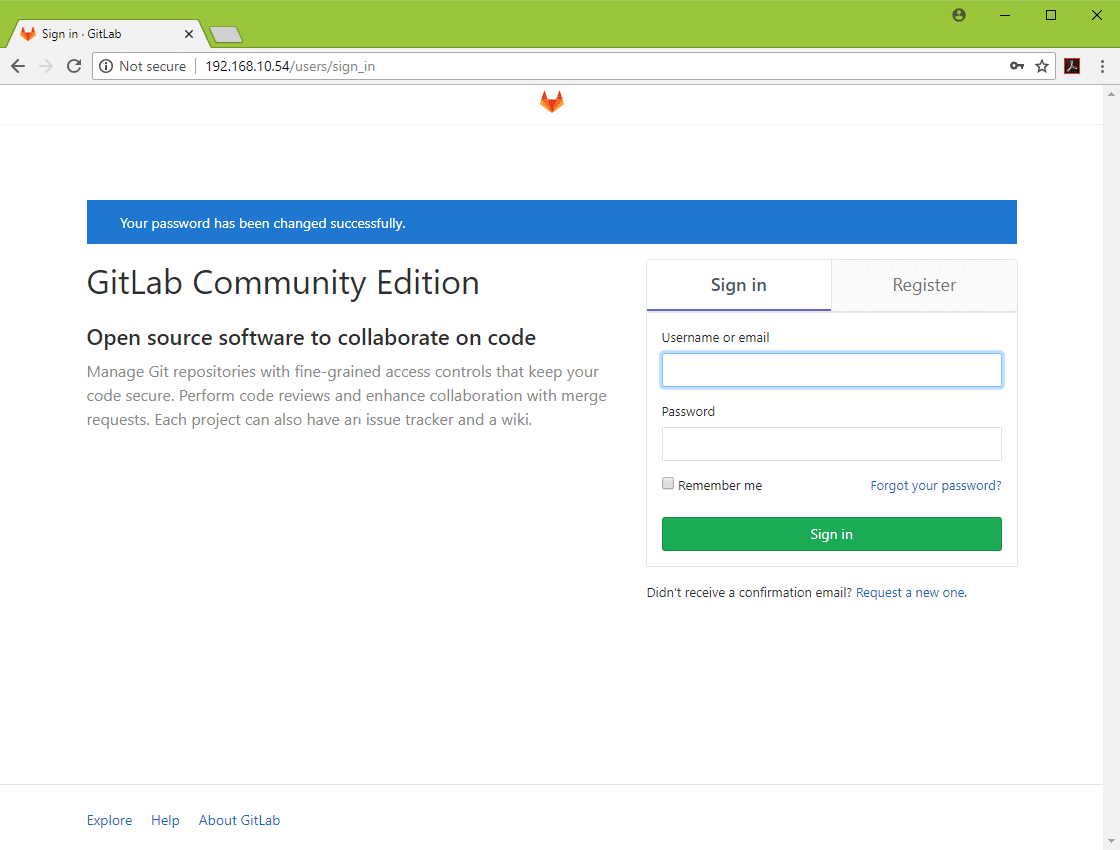
Task: Click the password changed successfully message
Action: (x=262, y=224)
